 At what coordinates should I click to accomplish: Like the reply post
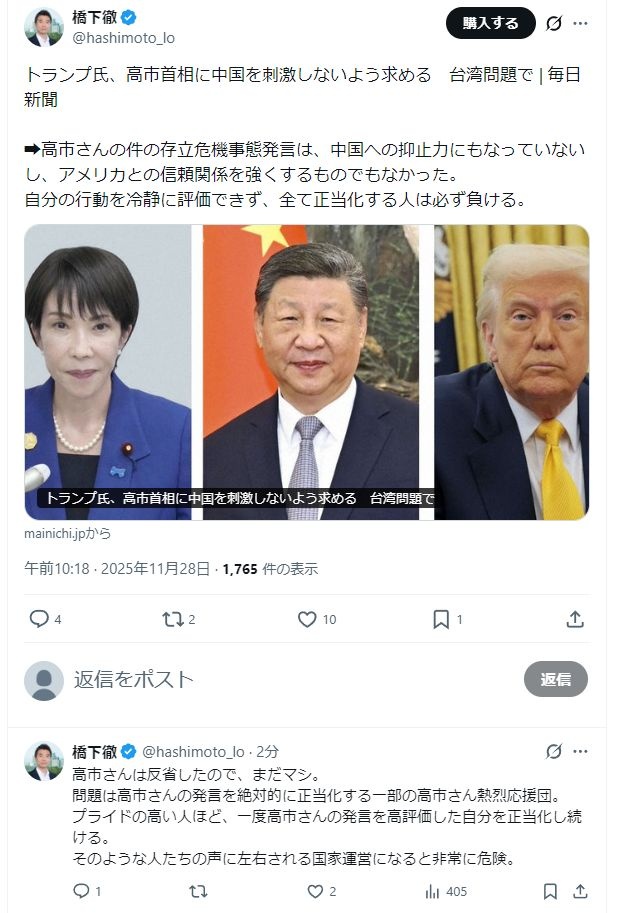pos(315,891)
